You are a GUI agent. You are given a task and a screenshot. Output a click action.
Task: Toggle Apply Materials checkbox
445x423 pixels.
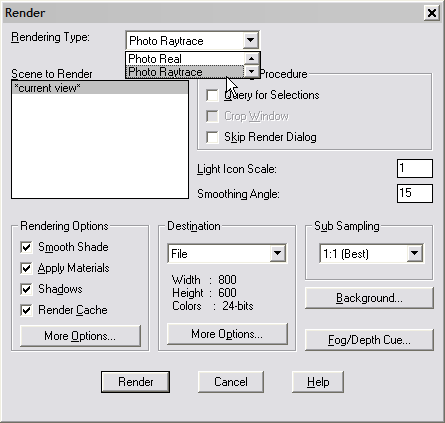point(26,268)
